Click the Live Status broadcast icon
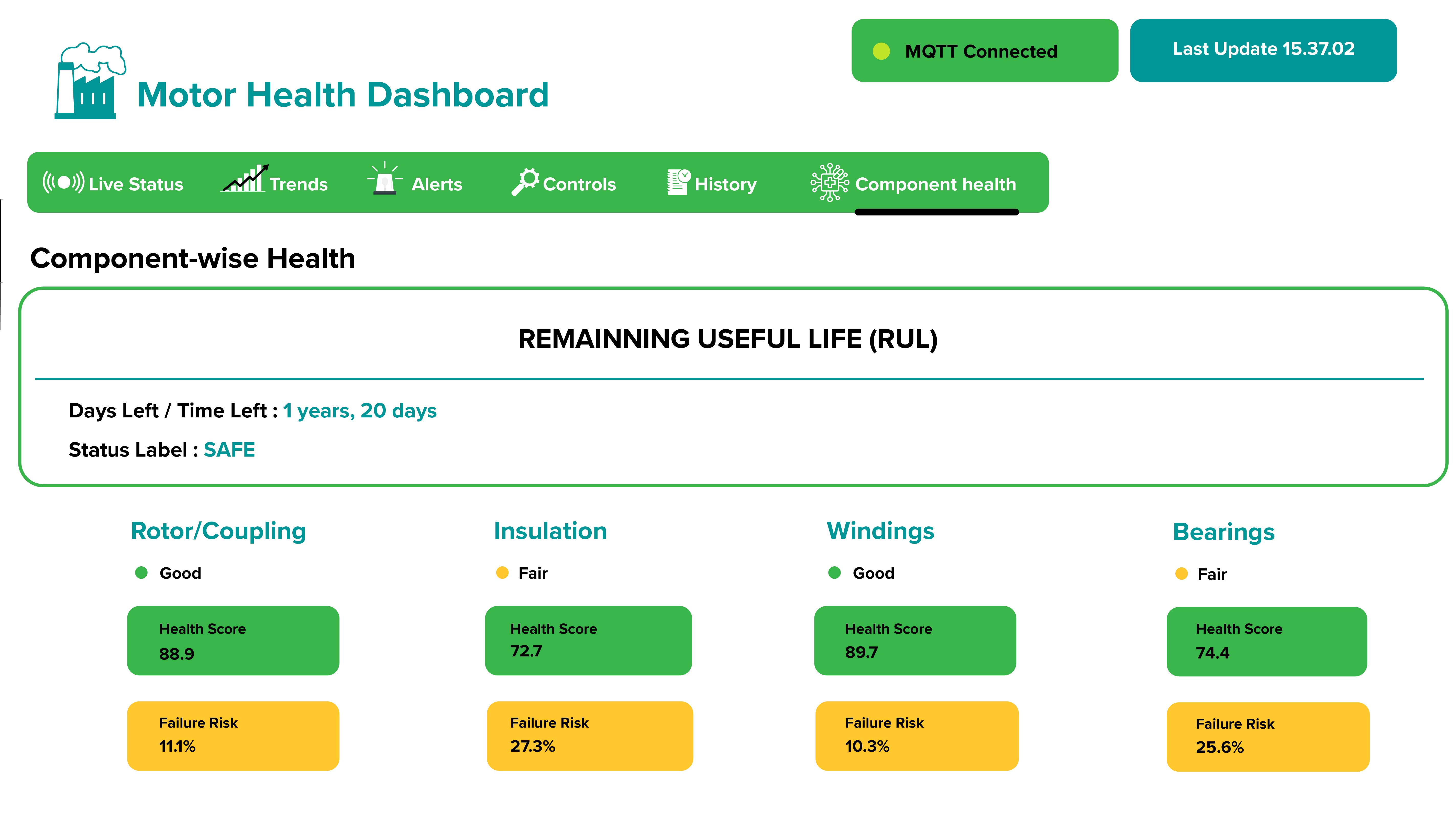This screenshot has height=832, width=1456. pyautogui.click(x=63, y=183)
